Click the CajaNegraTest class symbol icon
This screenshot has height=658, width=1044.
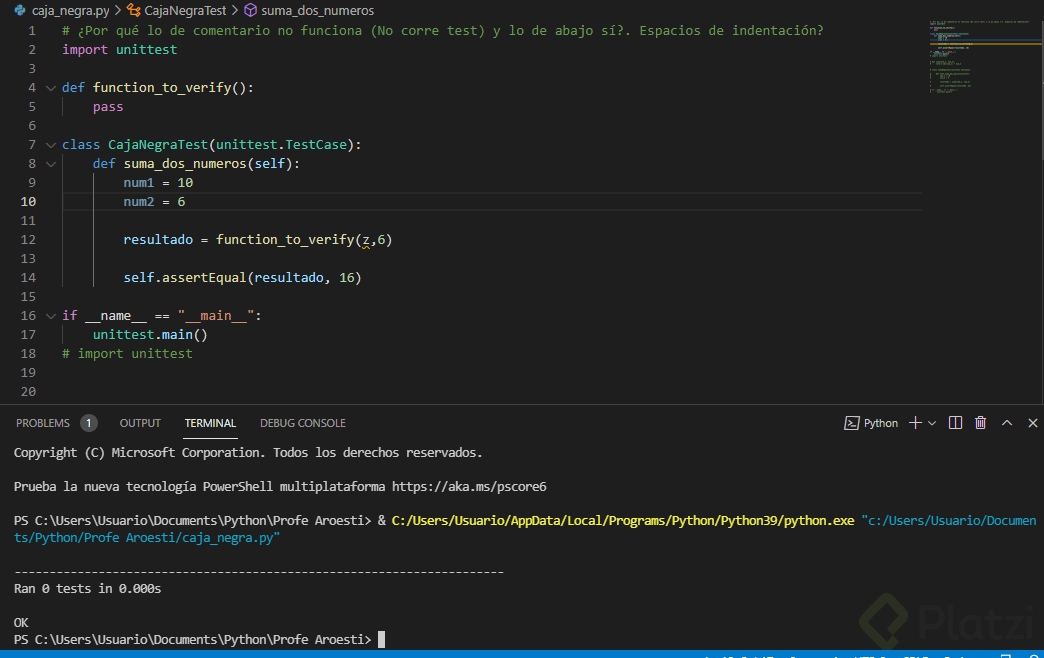click(134, 10)
